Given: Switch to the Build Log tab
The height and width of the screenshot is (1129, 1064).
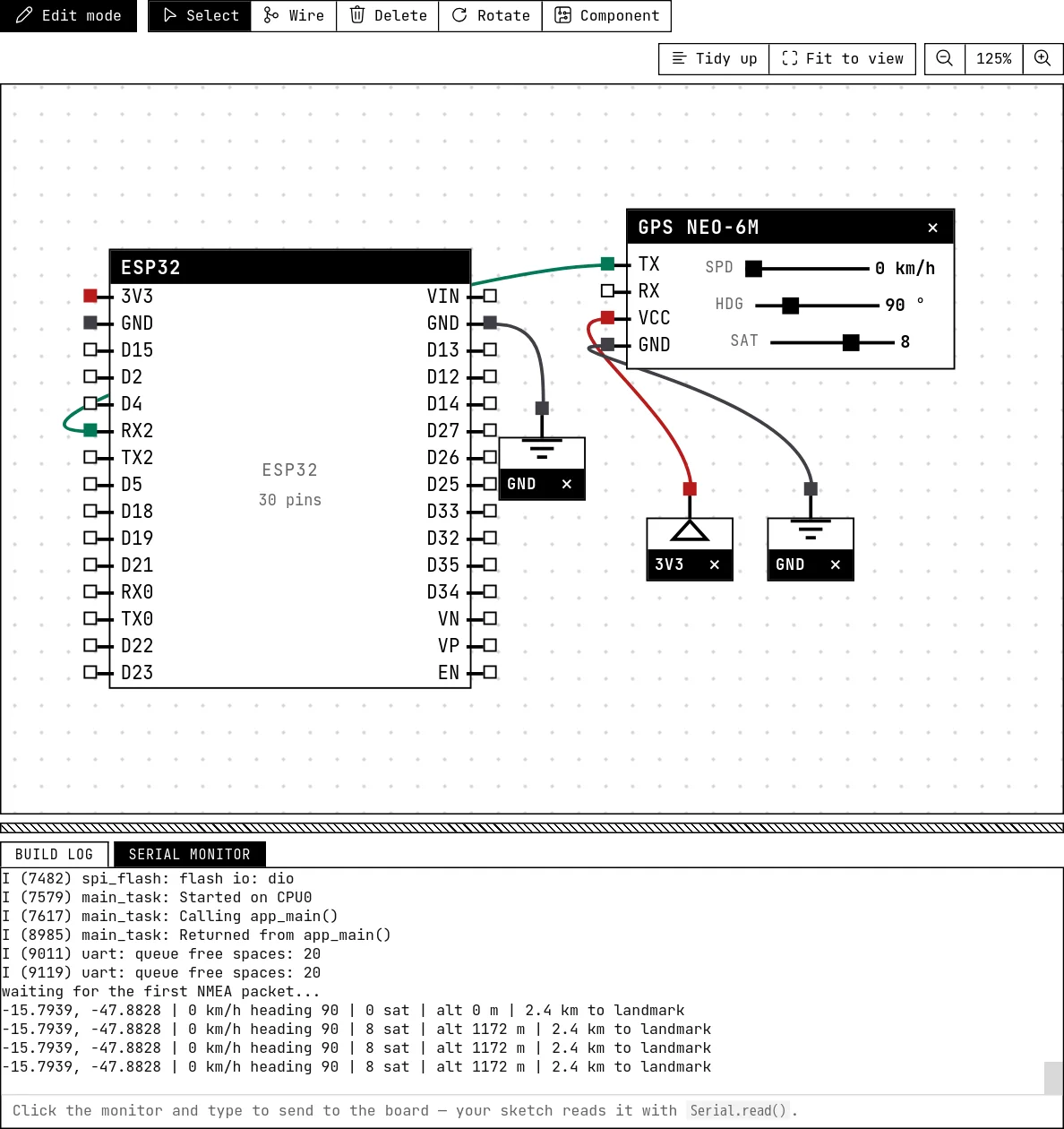Looking at the screenshot, I should click(x=54, y=855).
